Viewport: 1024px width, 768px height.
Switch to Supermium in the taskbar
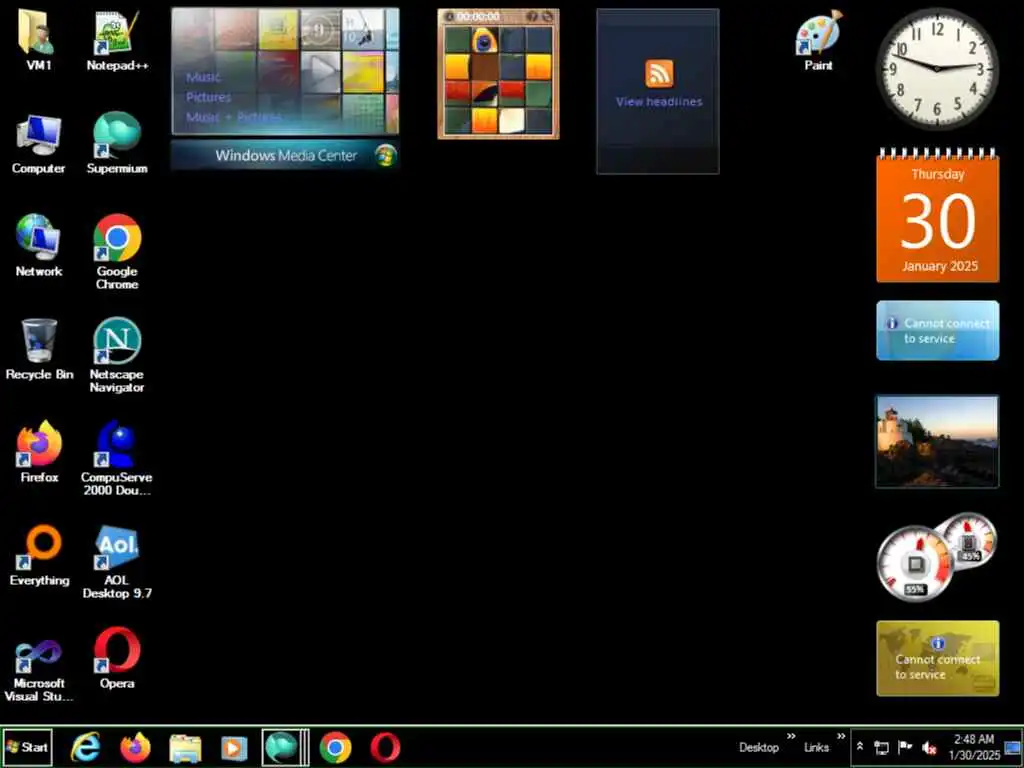281,748
